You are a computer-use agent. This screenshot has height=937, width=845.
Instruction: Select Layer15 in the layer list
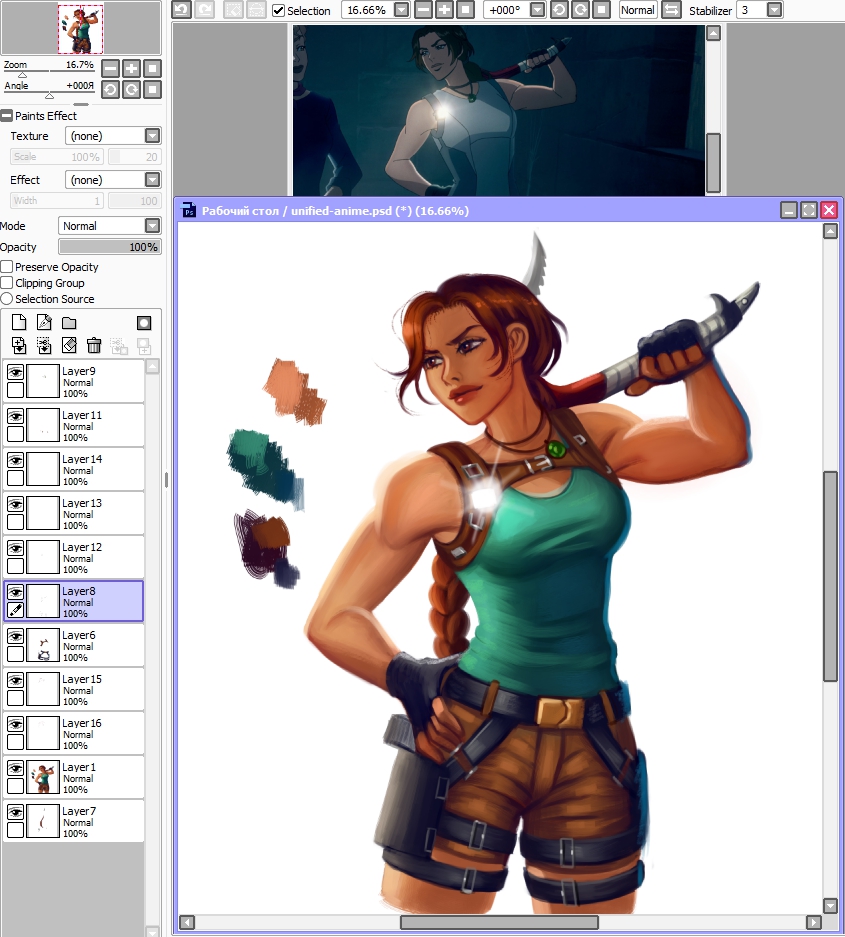click(74, 689)
